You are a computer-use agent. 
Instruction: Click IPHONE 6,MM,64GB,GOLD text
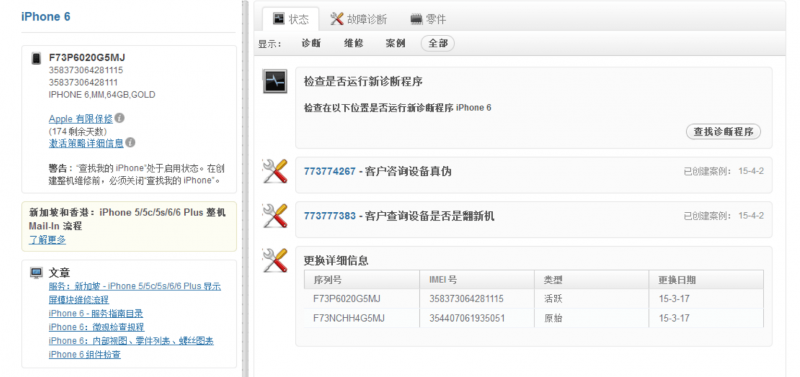(102, 94)
